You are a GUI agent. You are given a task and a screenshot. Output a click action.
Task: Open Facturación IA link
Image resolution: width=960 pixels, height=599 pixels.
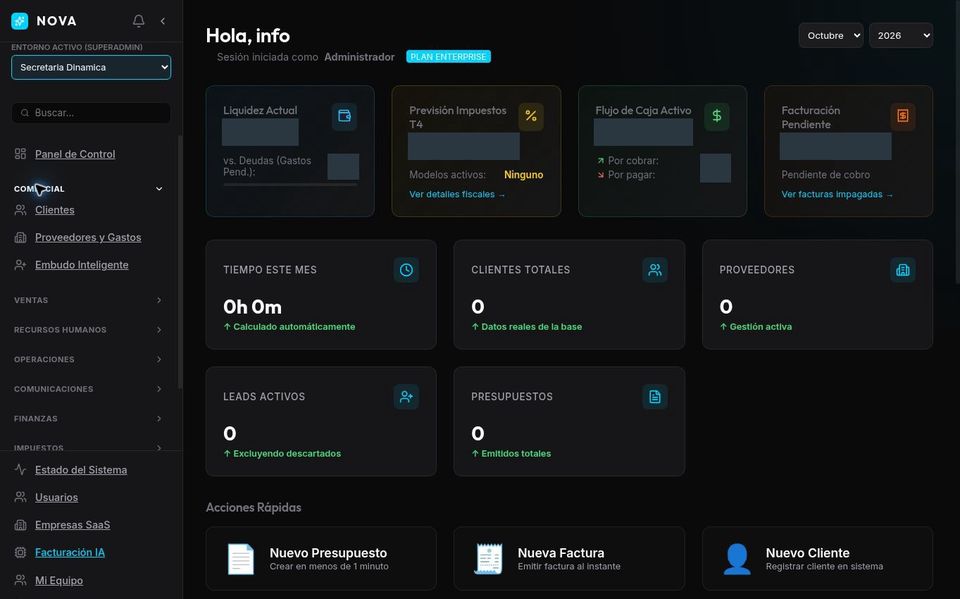tap(70, 552)
